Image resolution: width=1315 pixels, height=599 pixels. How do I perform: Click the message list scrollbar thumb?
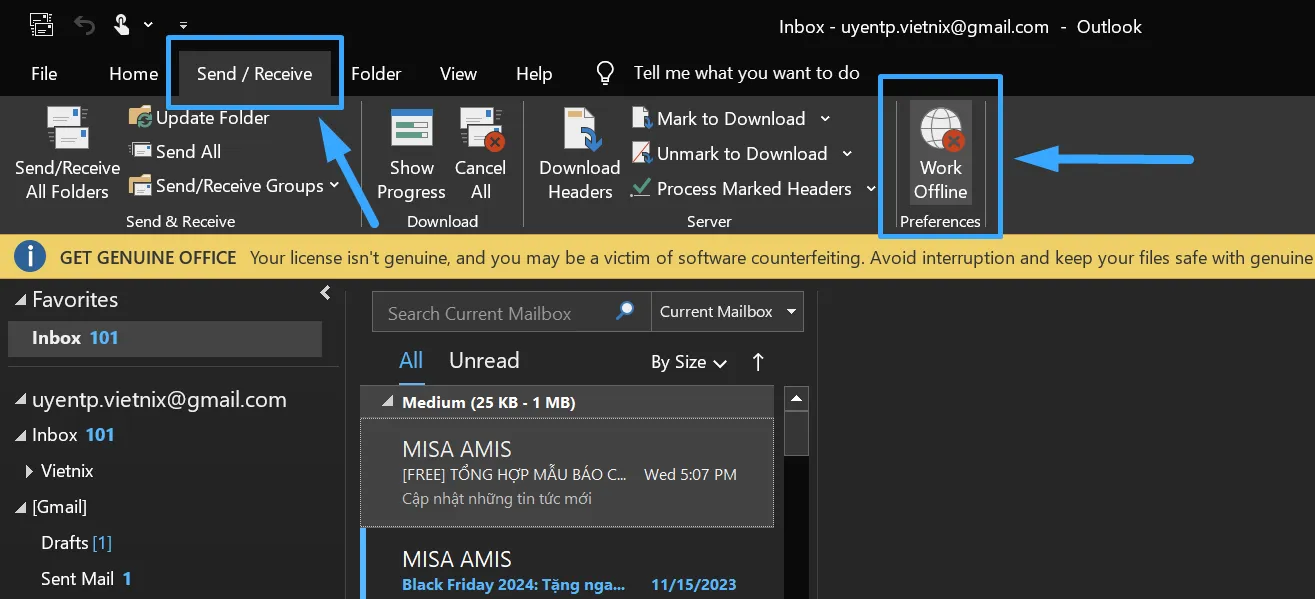(x=796, y=434)
